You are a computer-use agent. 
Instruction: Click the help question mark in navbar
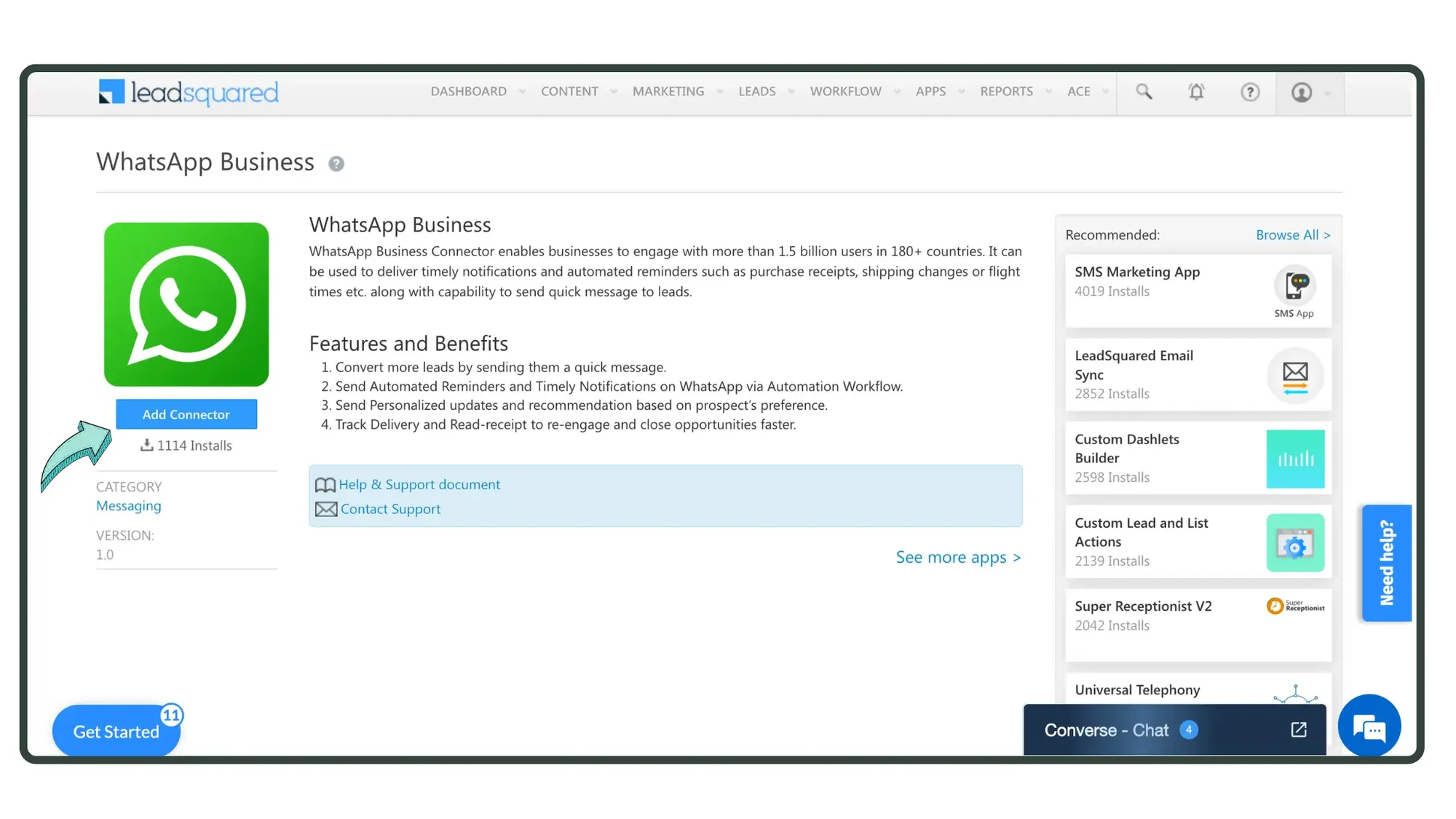tap(1250, 92)
